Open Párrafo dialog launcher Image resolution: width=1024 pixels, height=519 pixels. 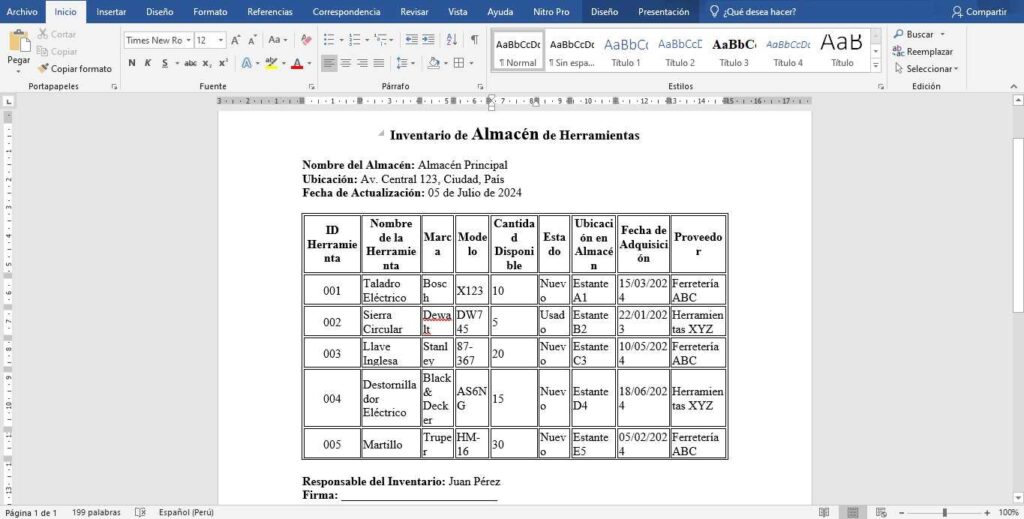(x=481, y=86)
